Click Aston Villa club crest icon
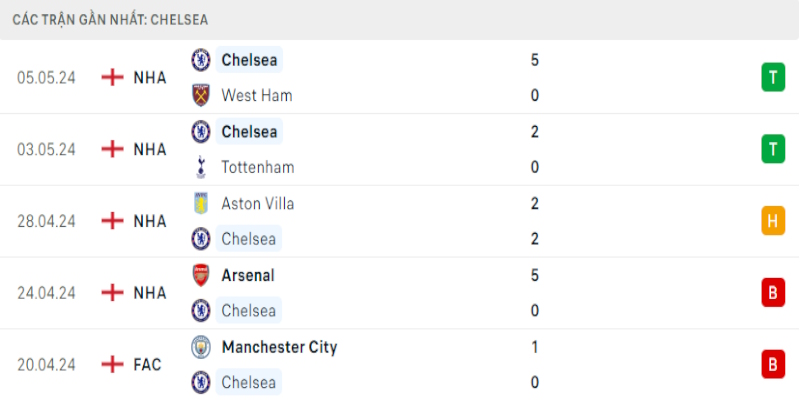The image size is (800, 400). point(201,203)
